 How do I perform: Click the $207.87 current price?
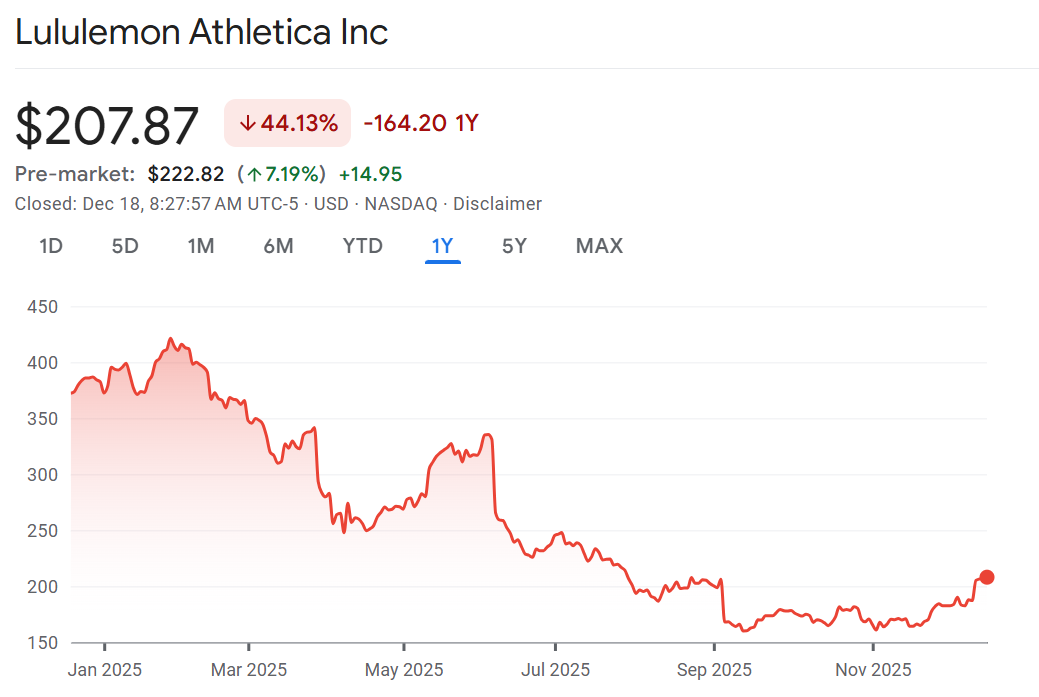[x=107, y=127]
